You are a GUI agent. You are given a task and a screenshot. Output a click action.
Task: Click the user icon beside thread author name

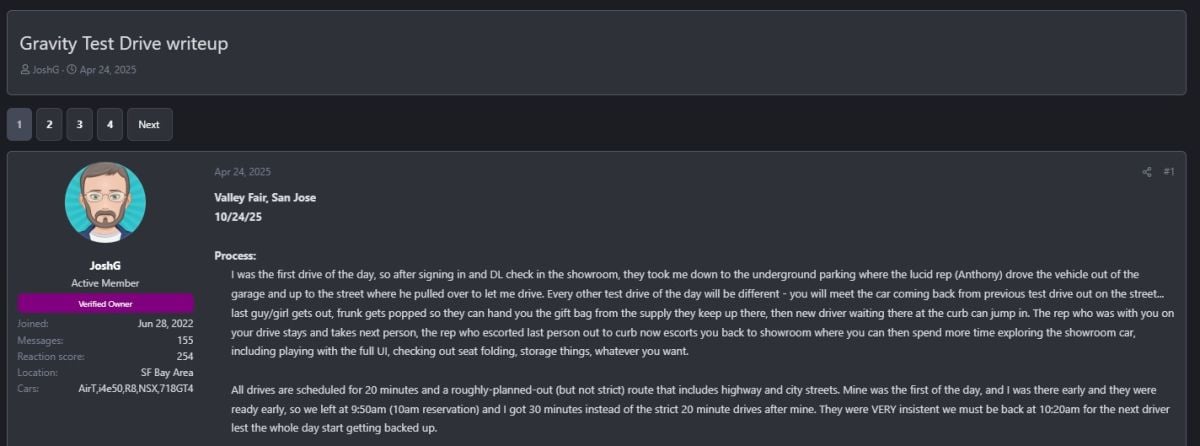25,70
